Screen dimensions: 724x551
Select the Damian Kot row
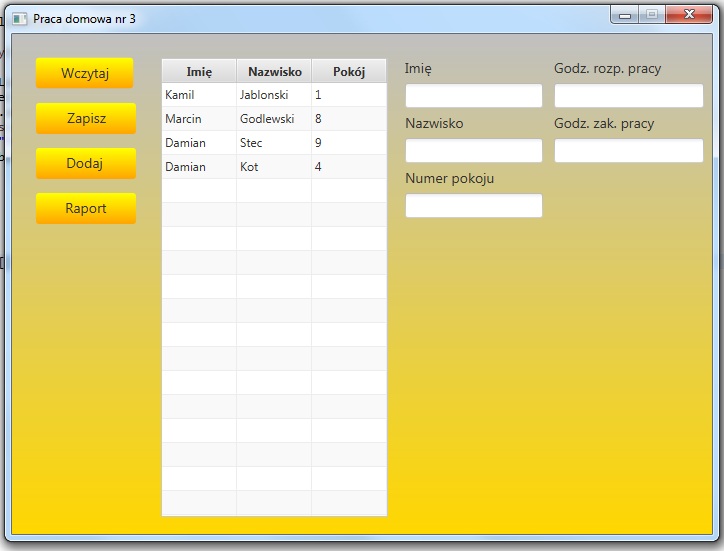point(273,167)
